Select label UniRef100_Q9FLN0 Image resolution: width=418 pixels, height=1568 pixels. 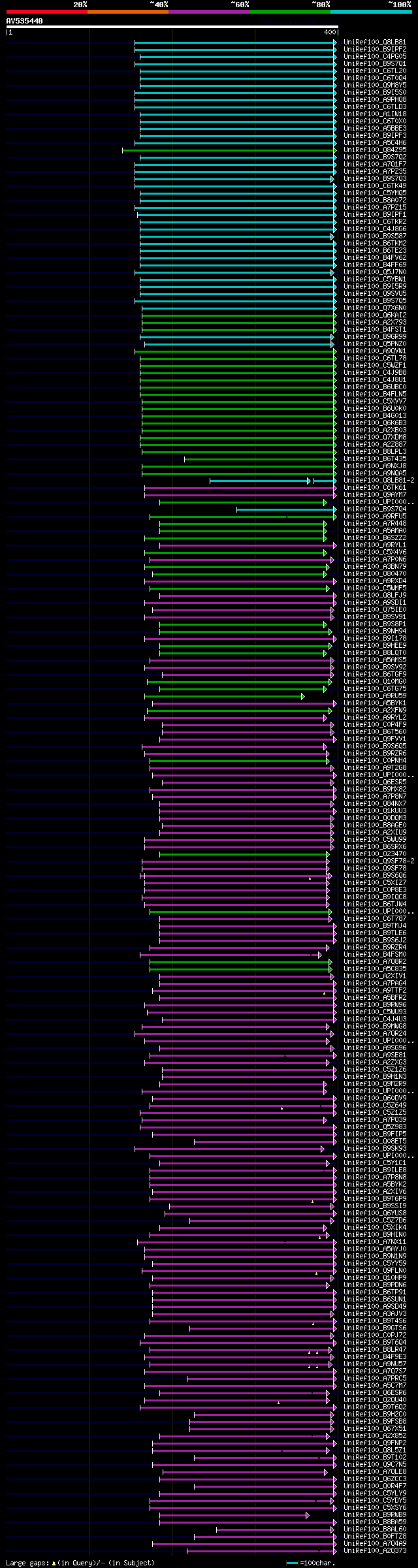375,1271
